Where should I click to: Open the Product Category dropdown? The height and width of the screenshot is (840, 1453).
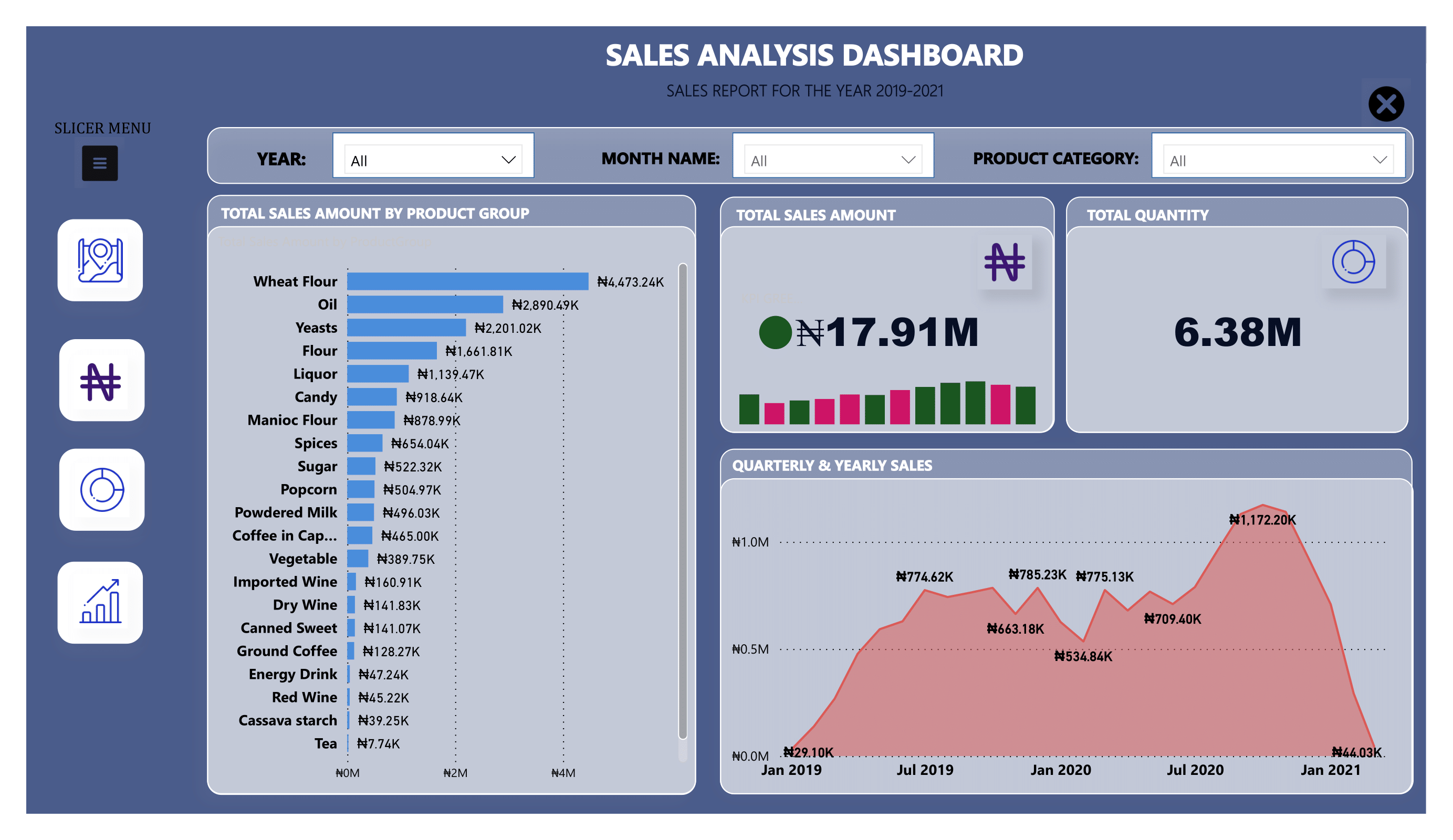coord(1278,160)
